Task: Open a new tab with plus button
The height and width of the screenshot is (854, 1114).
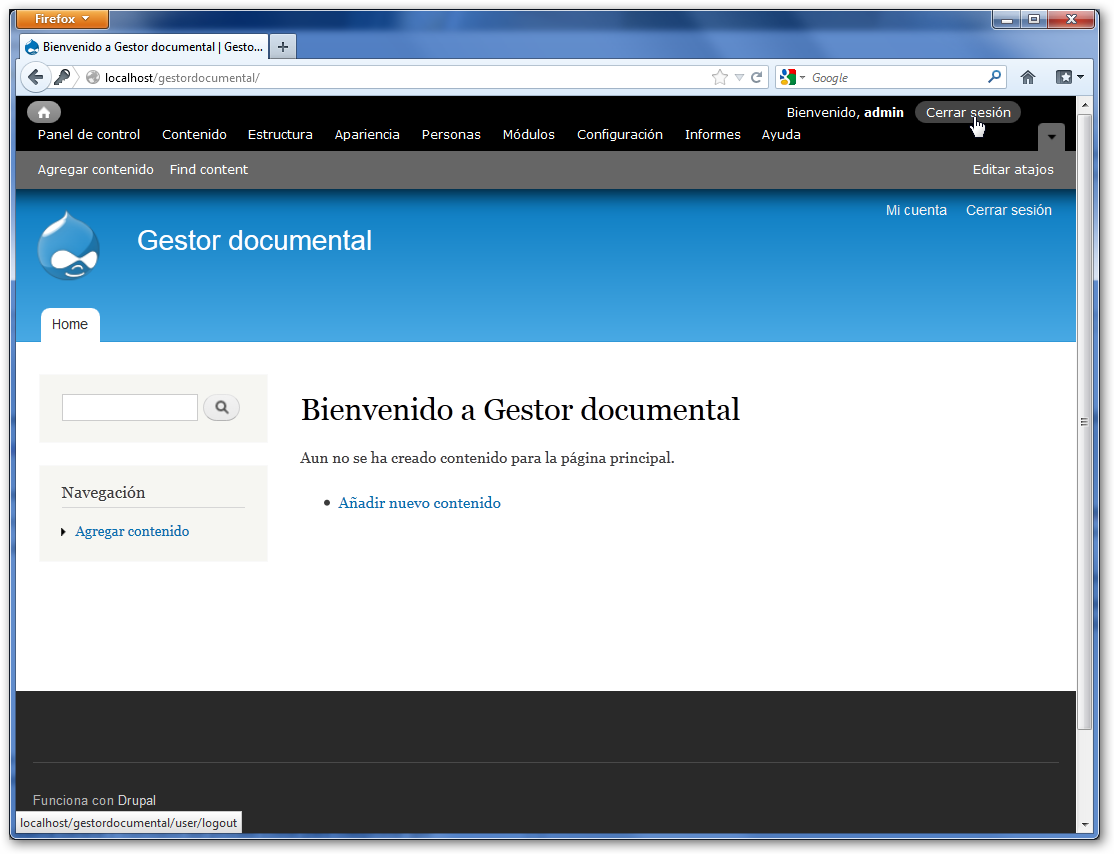Action: pyautogui.click(x=283, y=47)
